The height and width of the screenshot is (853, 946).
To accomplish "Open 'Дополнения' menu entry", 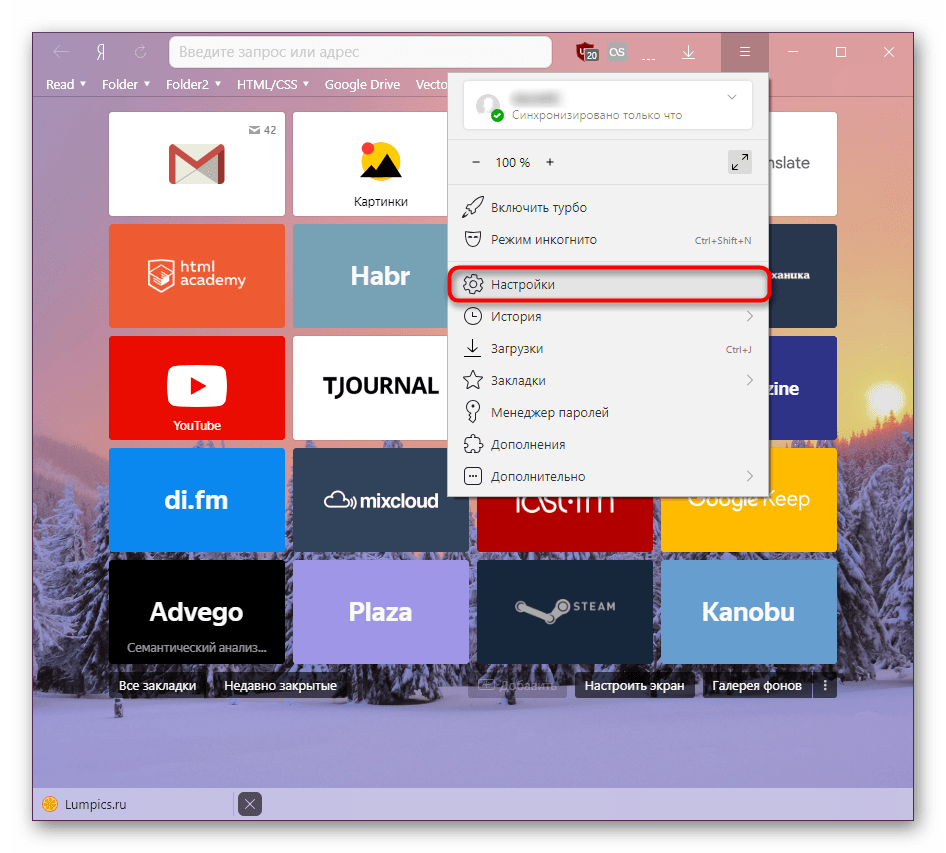I will pos(608,444).
